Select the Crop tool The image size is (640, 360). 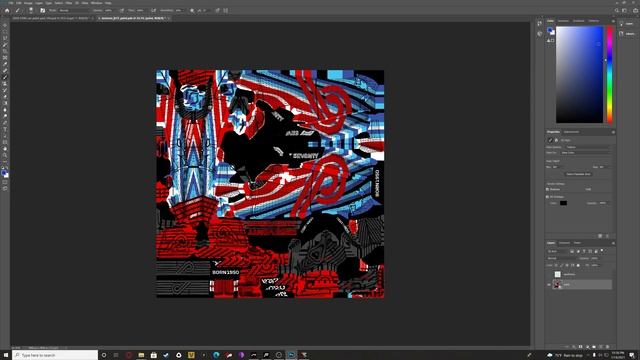(x=5, y=52)
